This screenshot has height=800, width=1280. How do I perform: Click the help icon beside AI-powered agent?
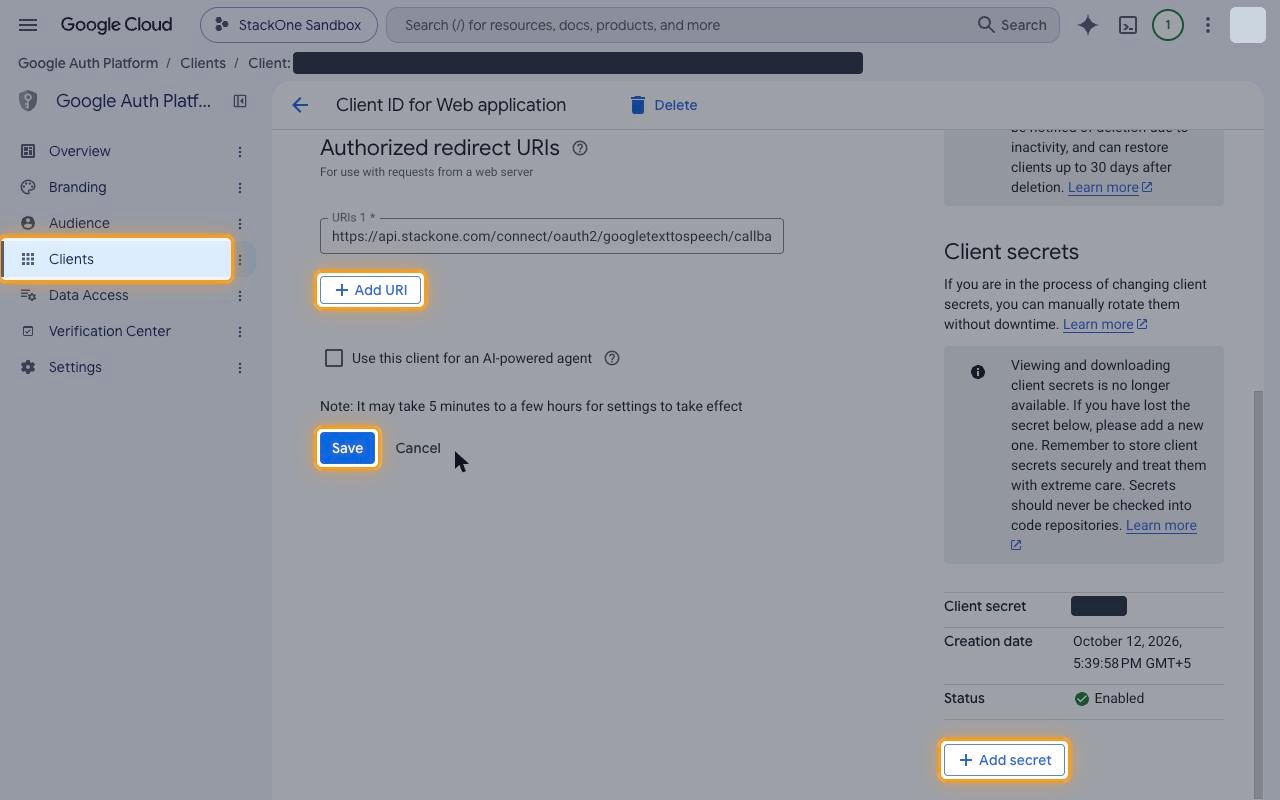coord(612,358)
